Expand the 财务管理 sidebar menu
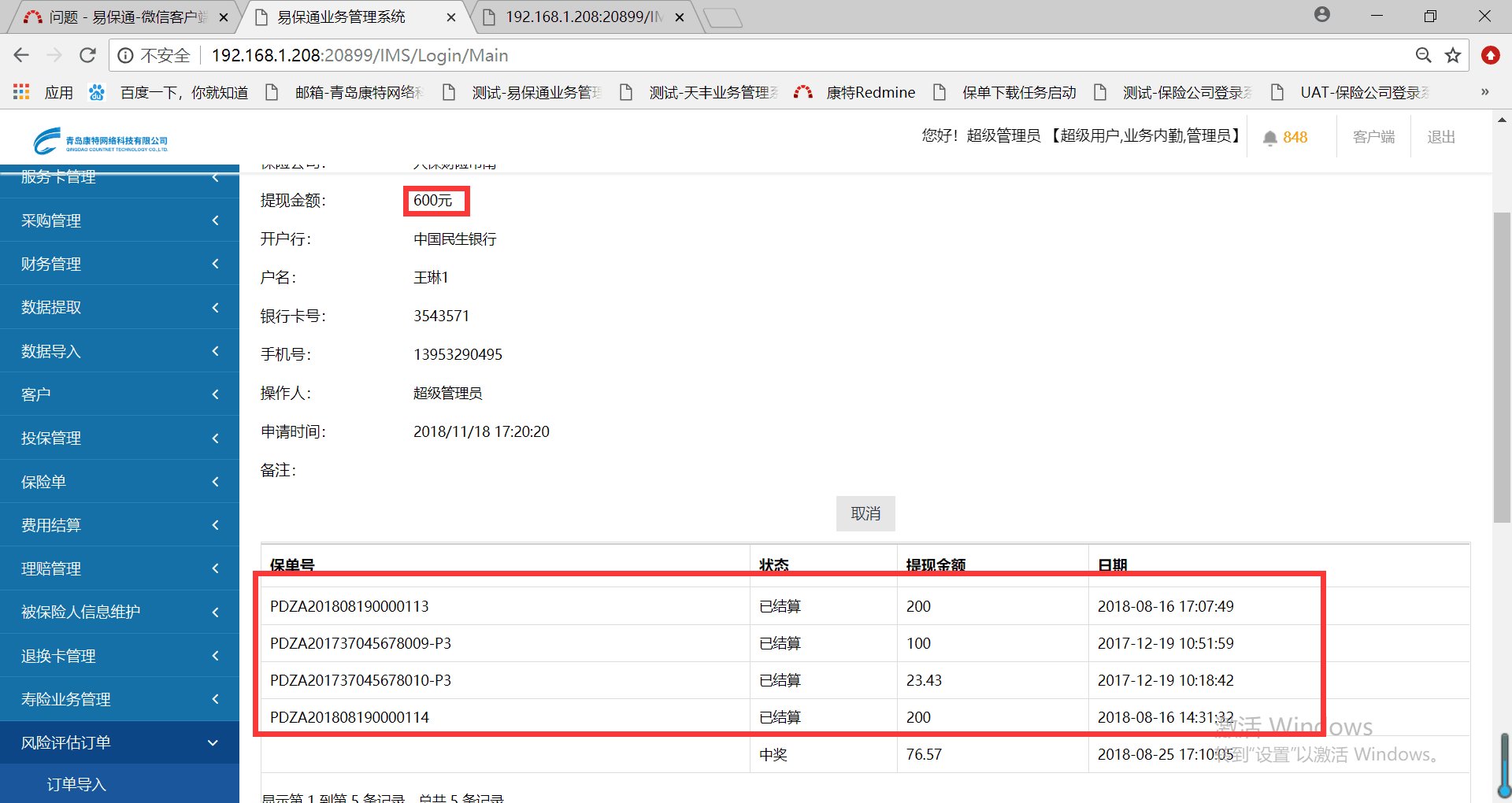The height and width of the screenshot is (803, 1512). [x=120, y=264]
